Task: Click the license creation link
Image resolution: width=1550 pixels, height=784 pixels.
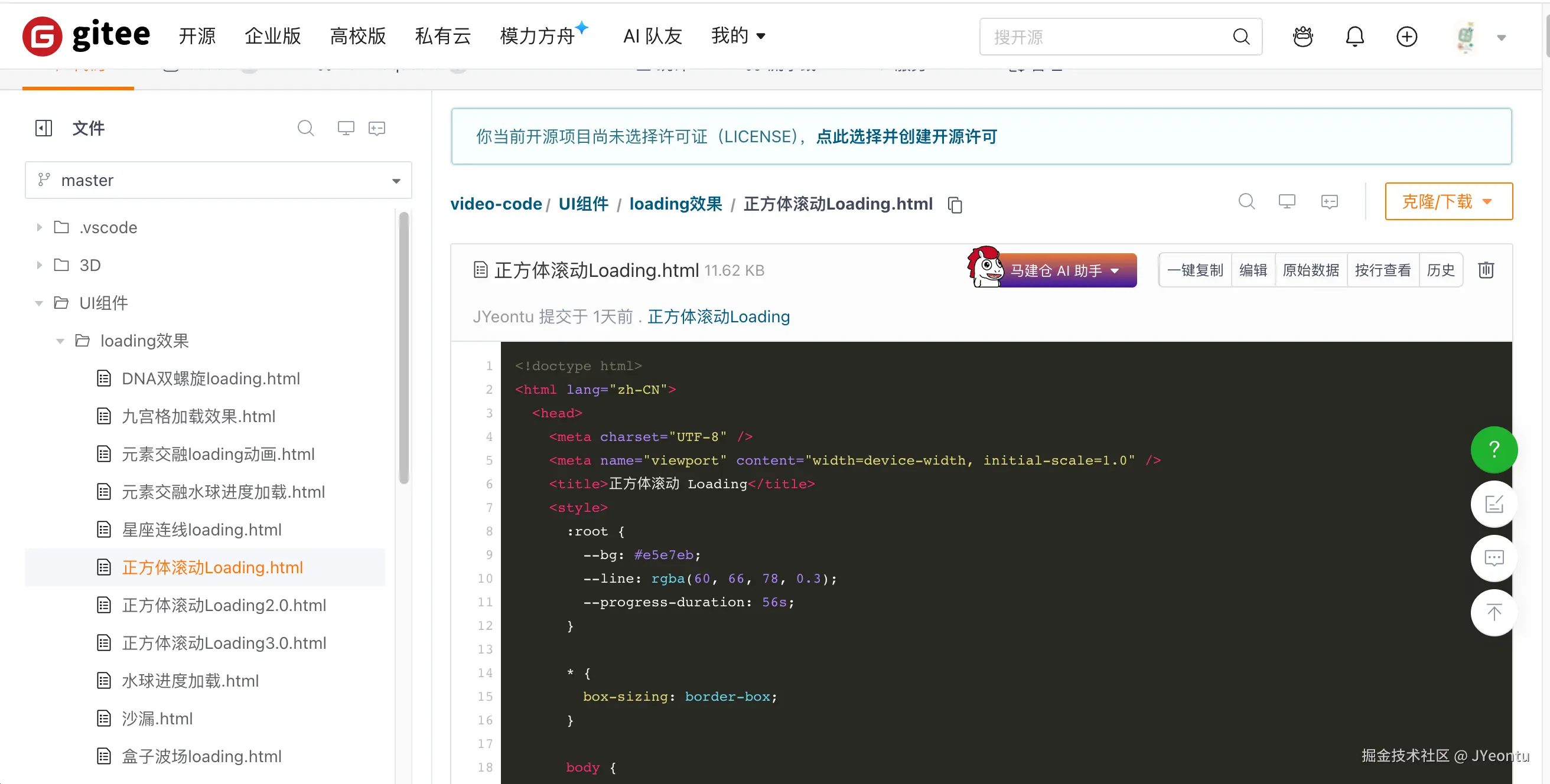Action: (x=906, y=136)
